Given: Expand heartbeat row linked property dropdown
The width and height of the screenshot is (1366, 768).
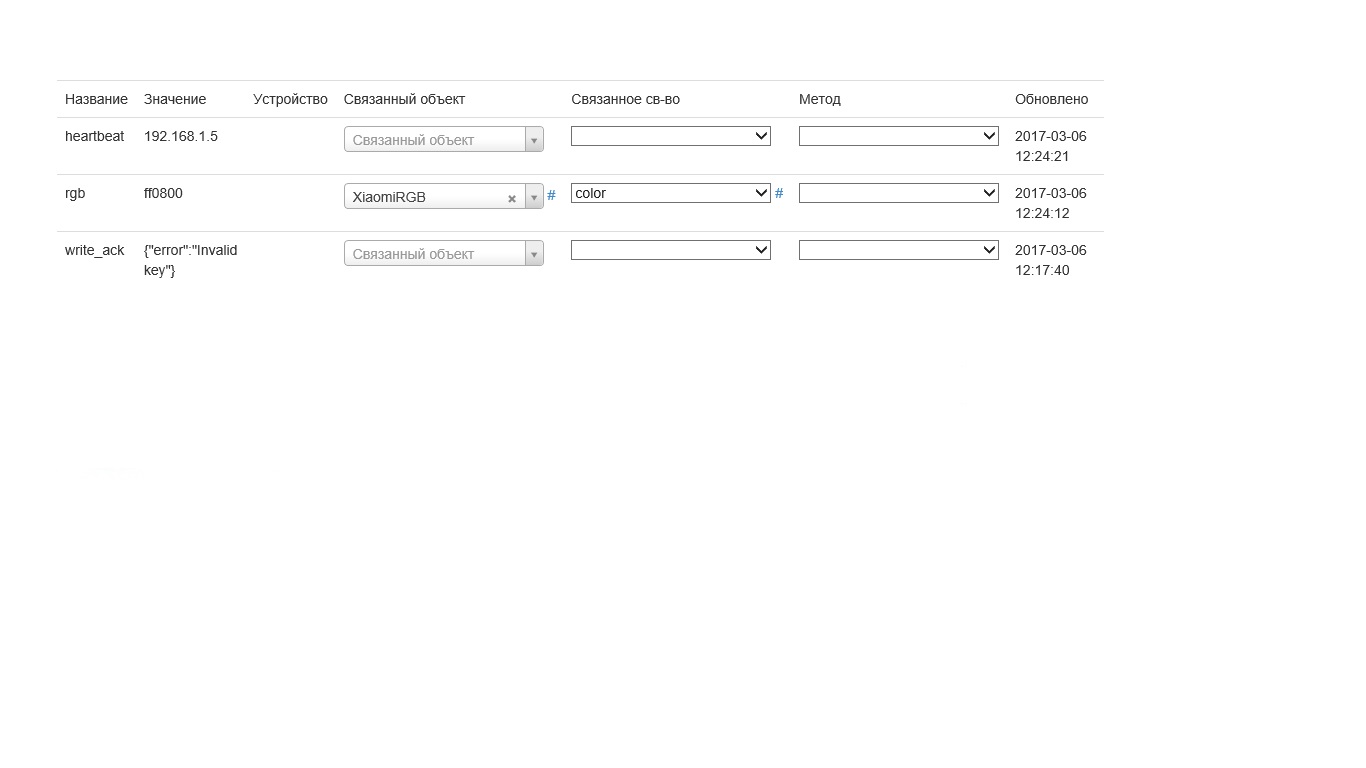Looking at the screenshot, I should click(670, 136).
